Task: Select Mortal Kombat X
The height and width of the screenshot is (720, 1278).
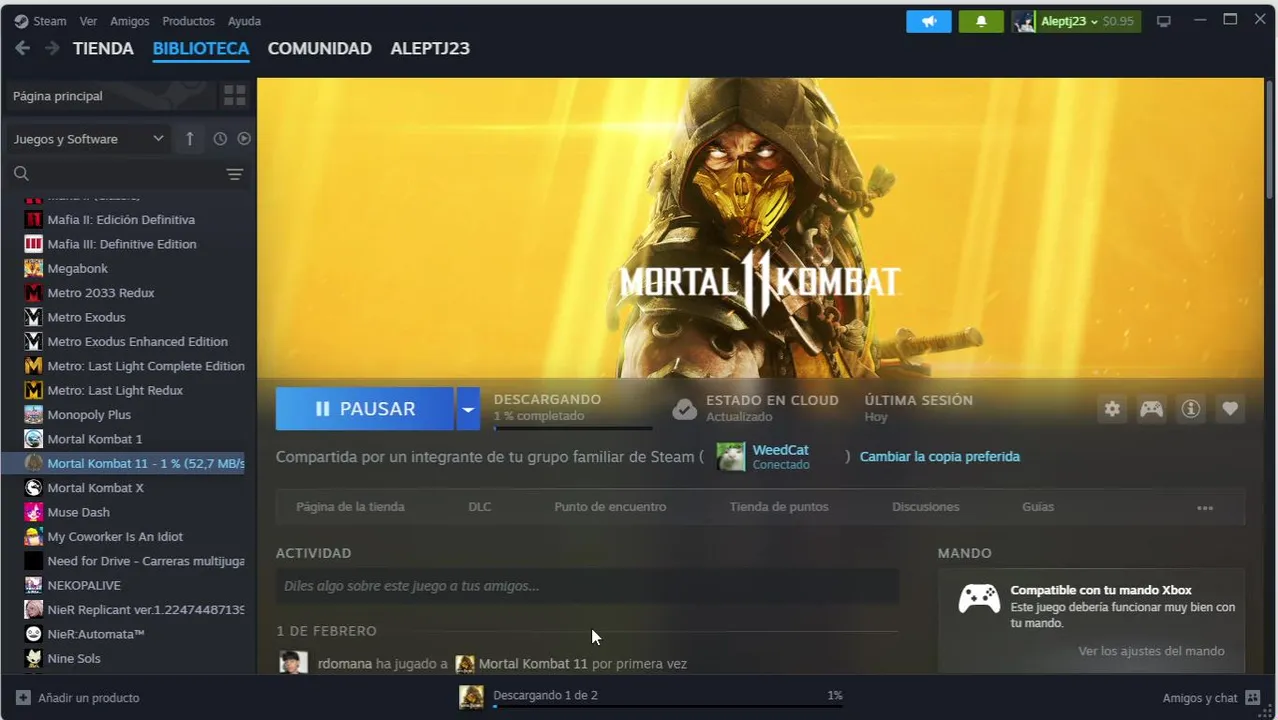Action: [x=96, y=488]
